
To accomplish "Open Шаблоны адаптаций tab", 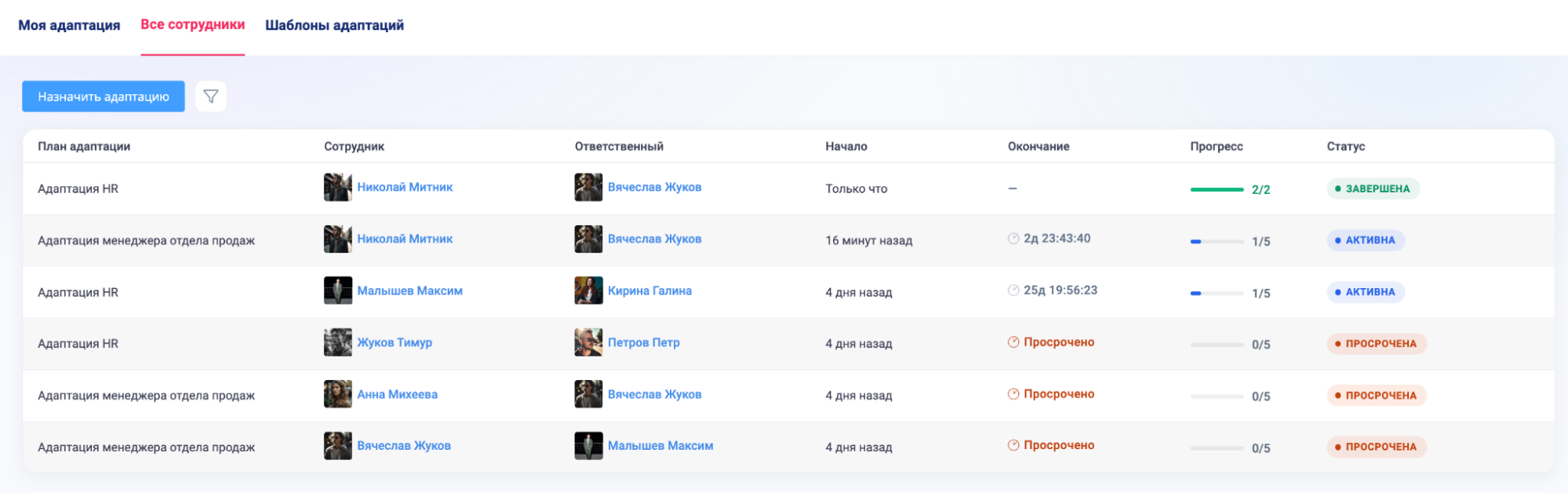I will pos(334,25).
